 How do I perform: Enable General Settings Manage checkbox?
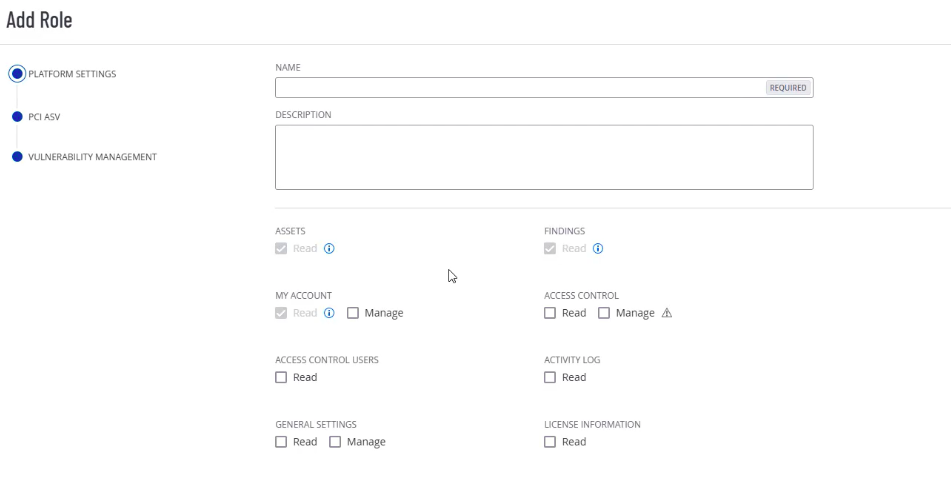pos(335,442)
